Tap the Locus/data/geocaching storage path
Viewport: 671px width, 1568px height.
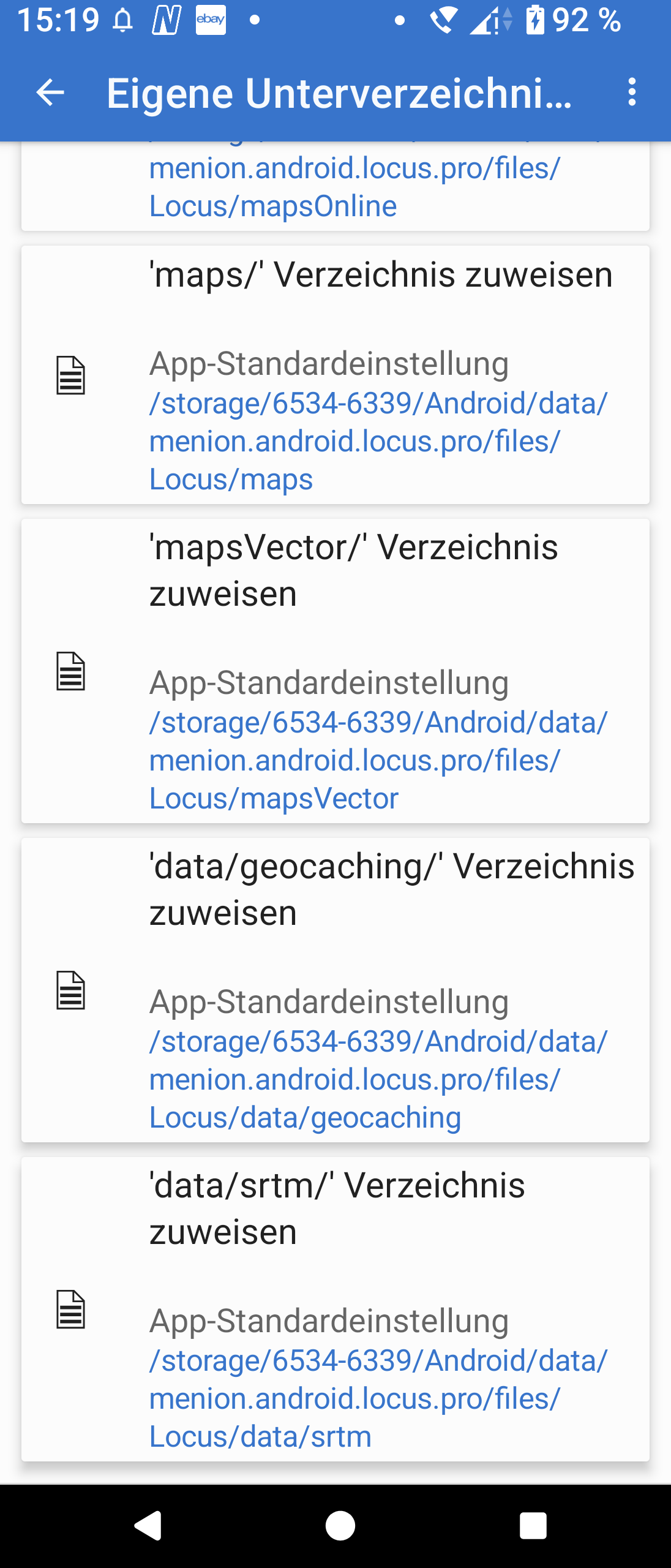click(x=378, y=1079)
